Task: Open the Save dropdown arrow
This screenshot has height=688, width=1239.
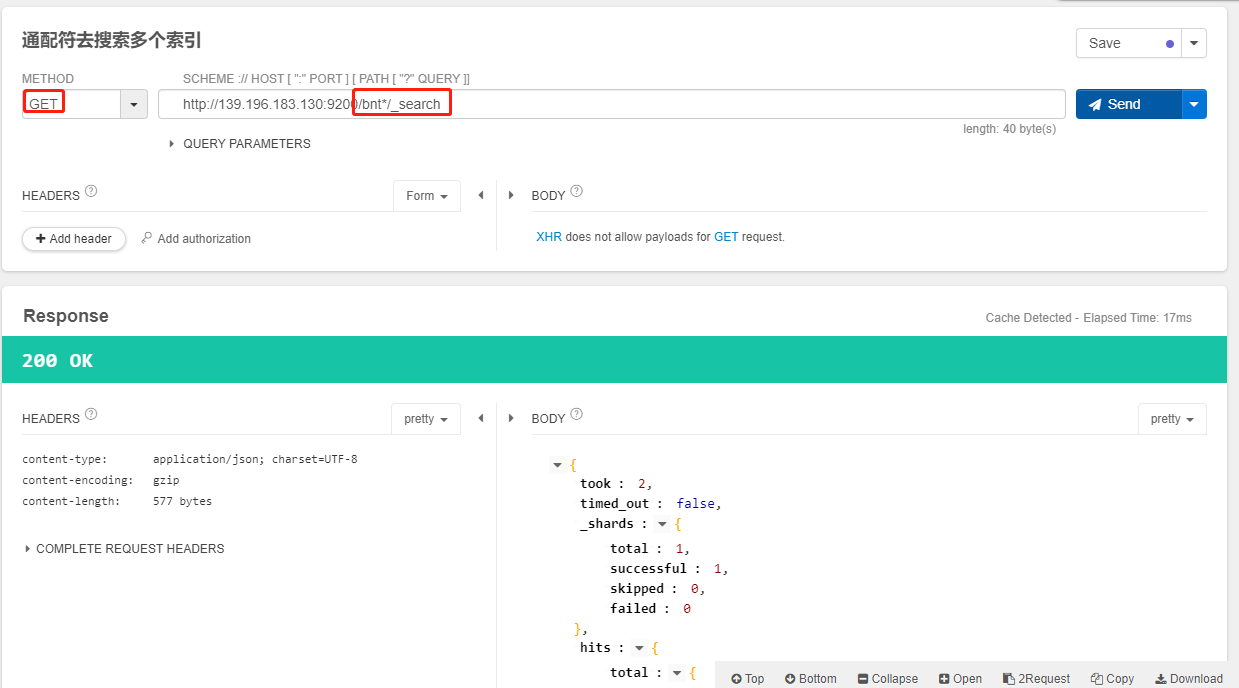Action: point(1194,43)
